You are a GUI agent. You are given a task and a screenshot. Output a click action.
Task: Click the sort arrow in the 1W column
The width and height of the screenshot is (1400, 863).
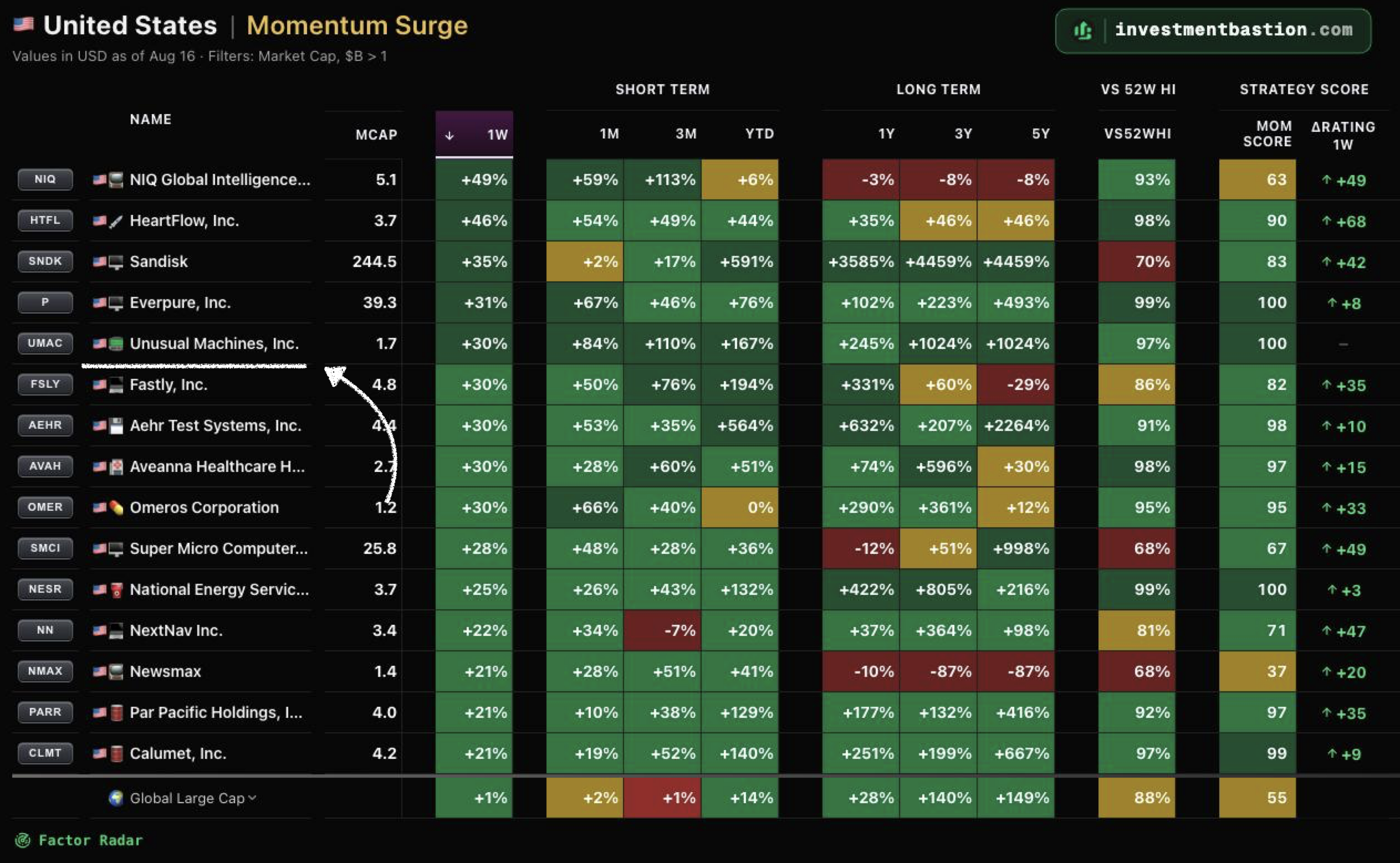click(x=449, y=135)
